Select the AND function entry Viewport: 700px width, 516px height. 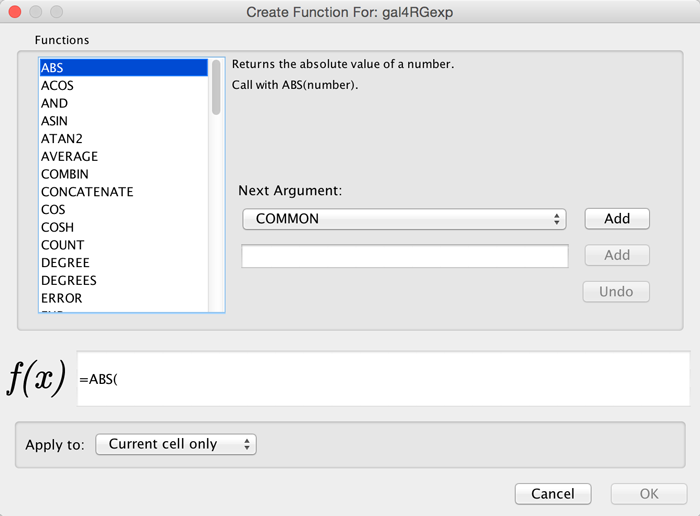[55, 103]
